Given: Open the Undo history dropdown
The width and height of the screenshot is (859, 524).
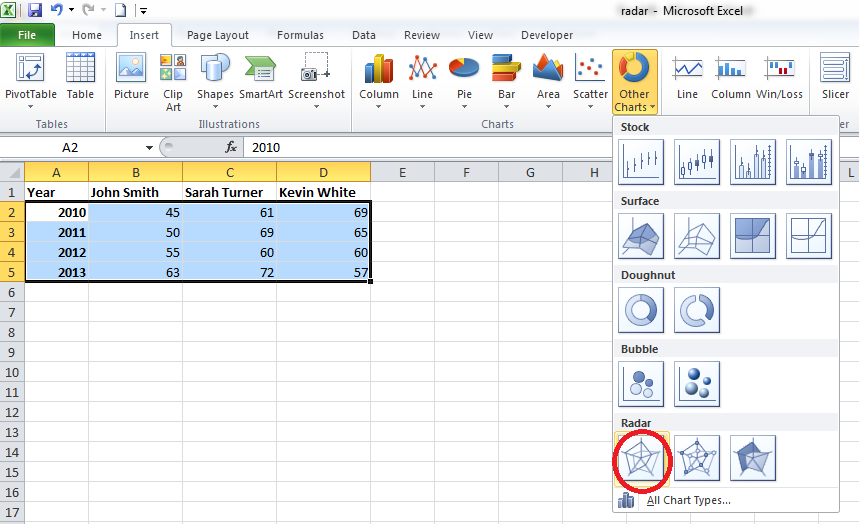Looking at the screenshot, I should [x=71, y=10].
